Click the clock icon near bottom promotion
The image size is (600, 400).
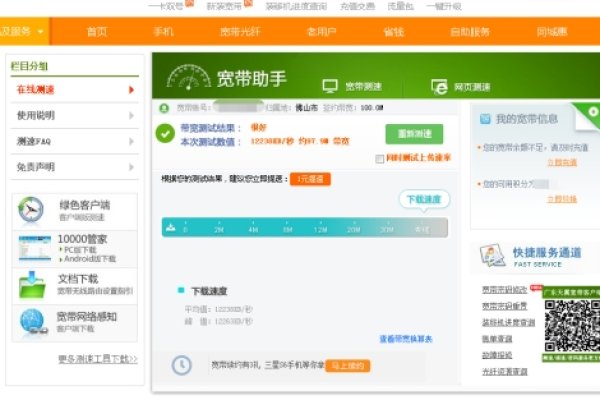[181, 365]
